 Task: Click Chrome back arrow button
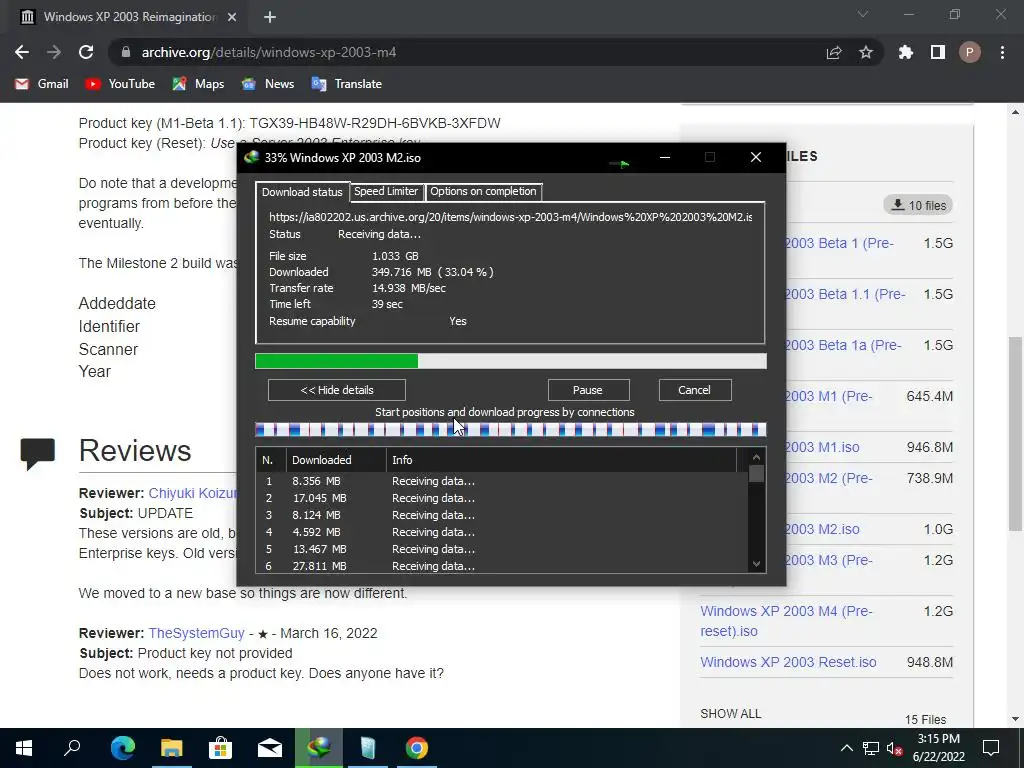pyautogui.click(x=22, y=52)
